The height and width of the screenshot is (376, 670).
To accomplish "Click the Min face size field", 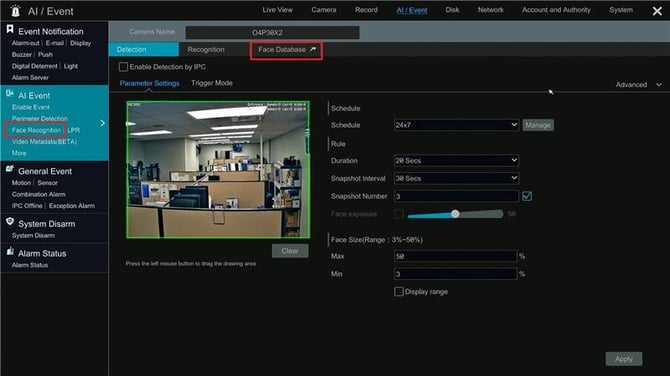I will pos(455,274).
